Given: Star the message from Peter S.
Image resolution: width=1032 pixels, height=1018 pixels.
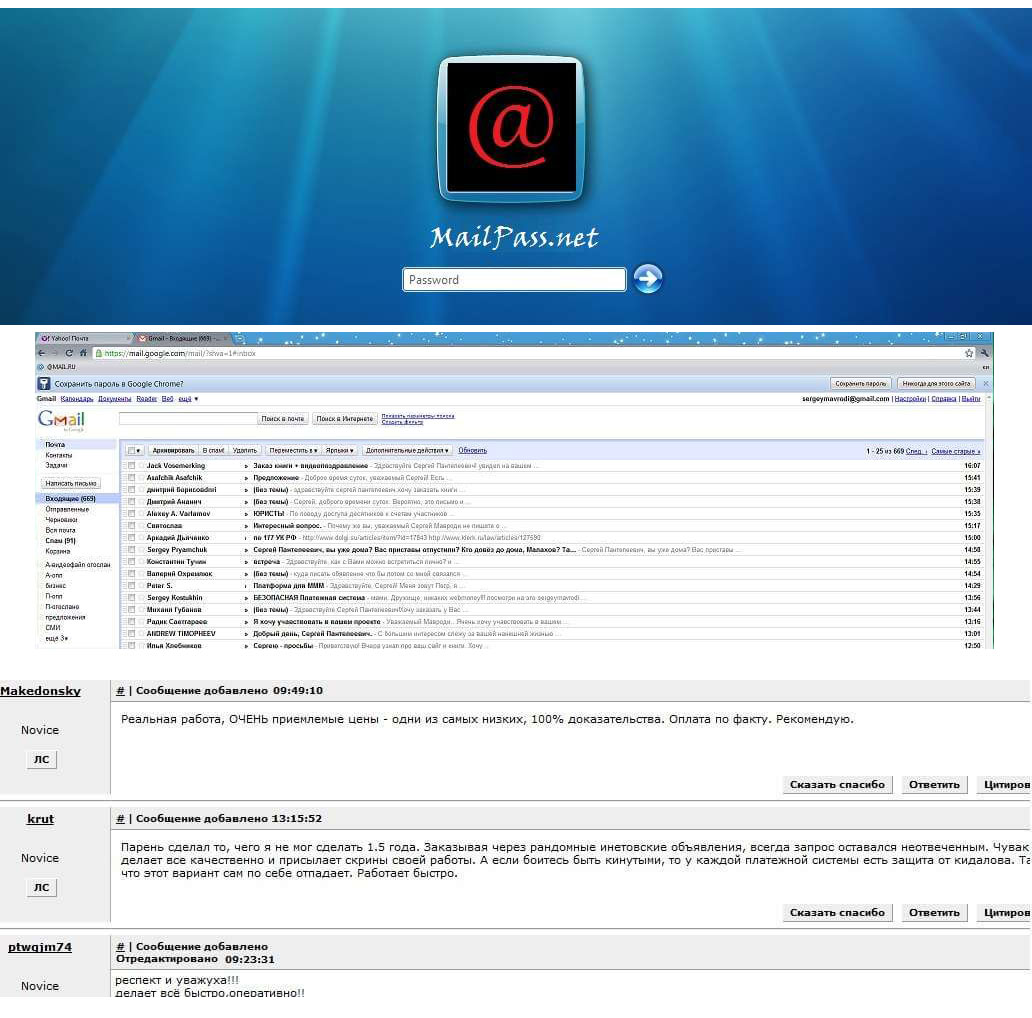Looking at the screenshot, I should coord(141,586).
